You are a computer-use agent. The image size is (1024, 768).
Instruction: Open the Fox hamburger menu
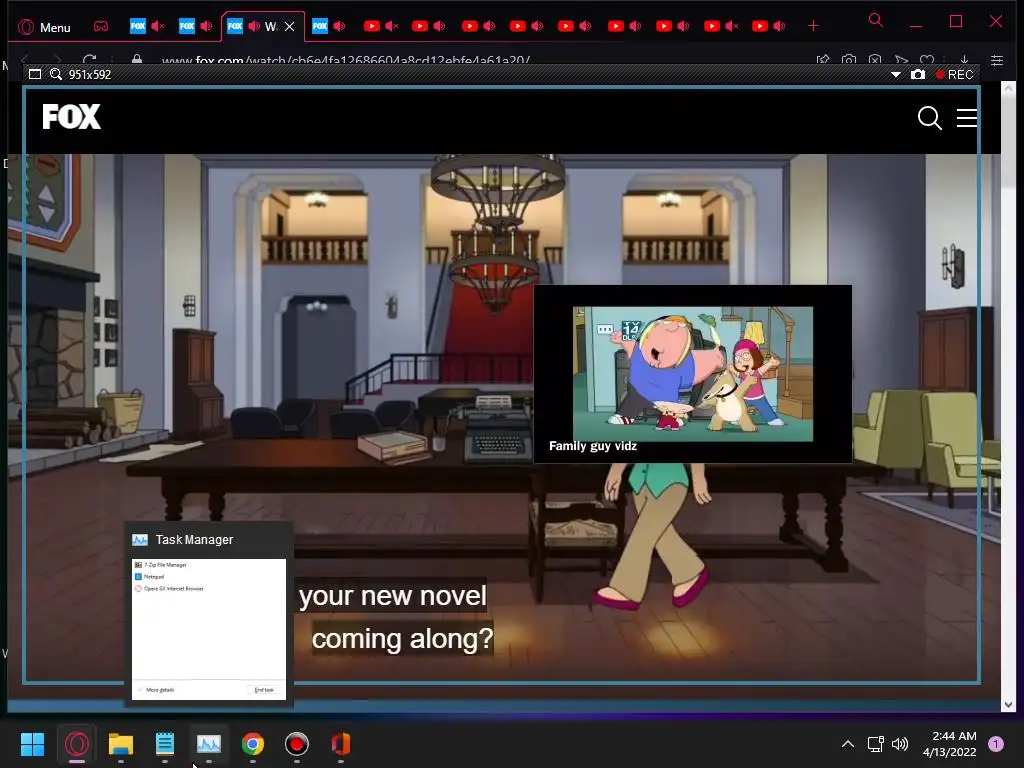pyautogui.click(x=967, y=118)
